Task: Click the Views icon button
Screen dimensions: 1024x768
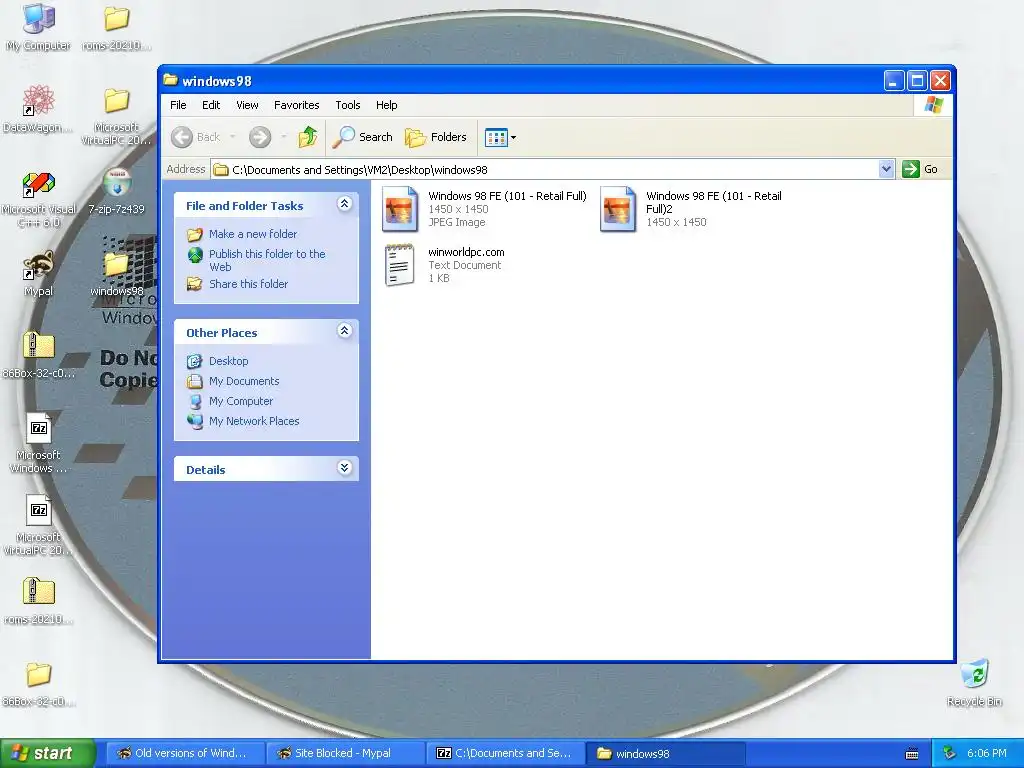Action: tap(496, 137)
